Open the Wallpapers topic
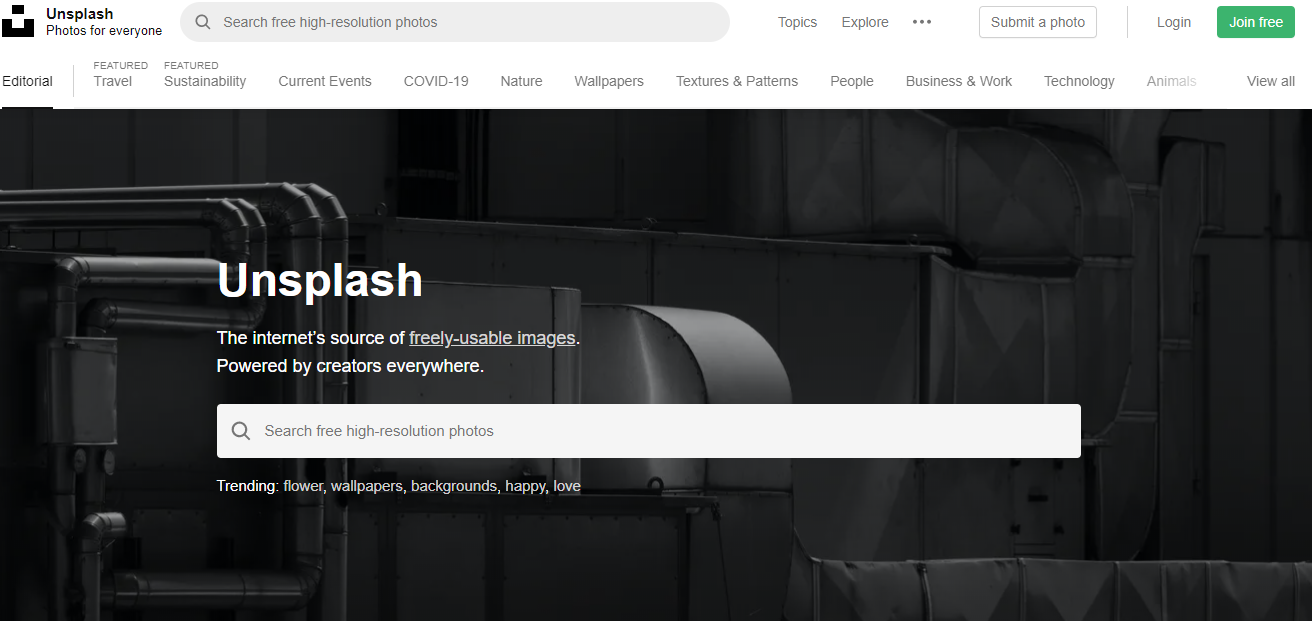 (609, 81)
